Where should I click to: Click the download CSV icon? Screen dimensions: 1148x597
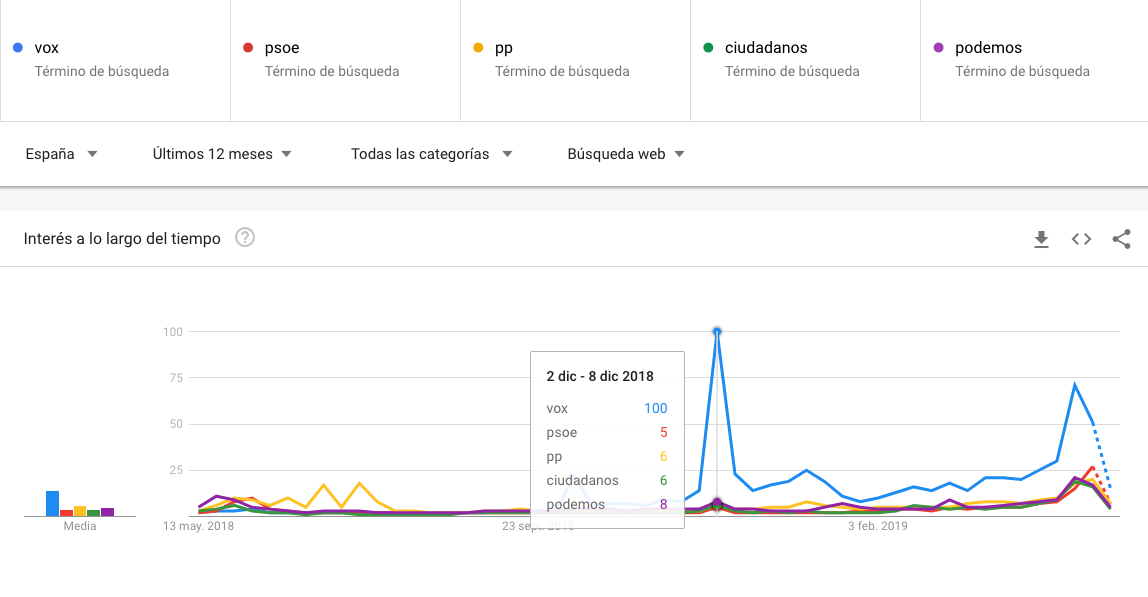point(1041,239)
